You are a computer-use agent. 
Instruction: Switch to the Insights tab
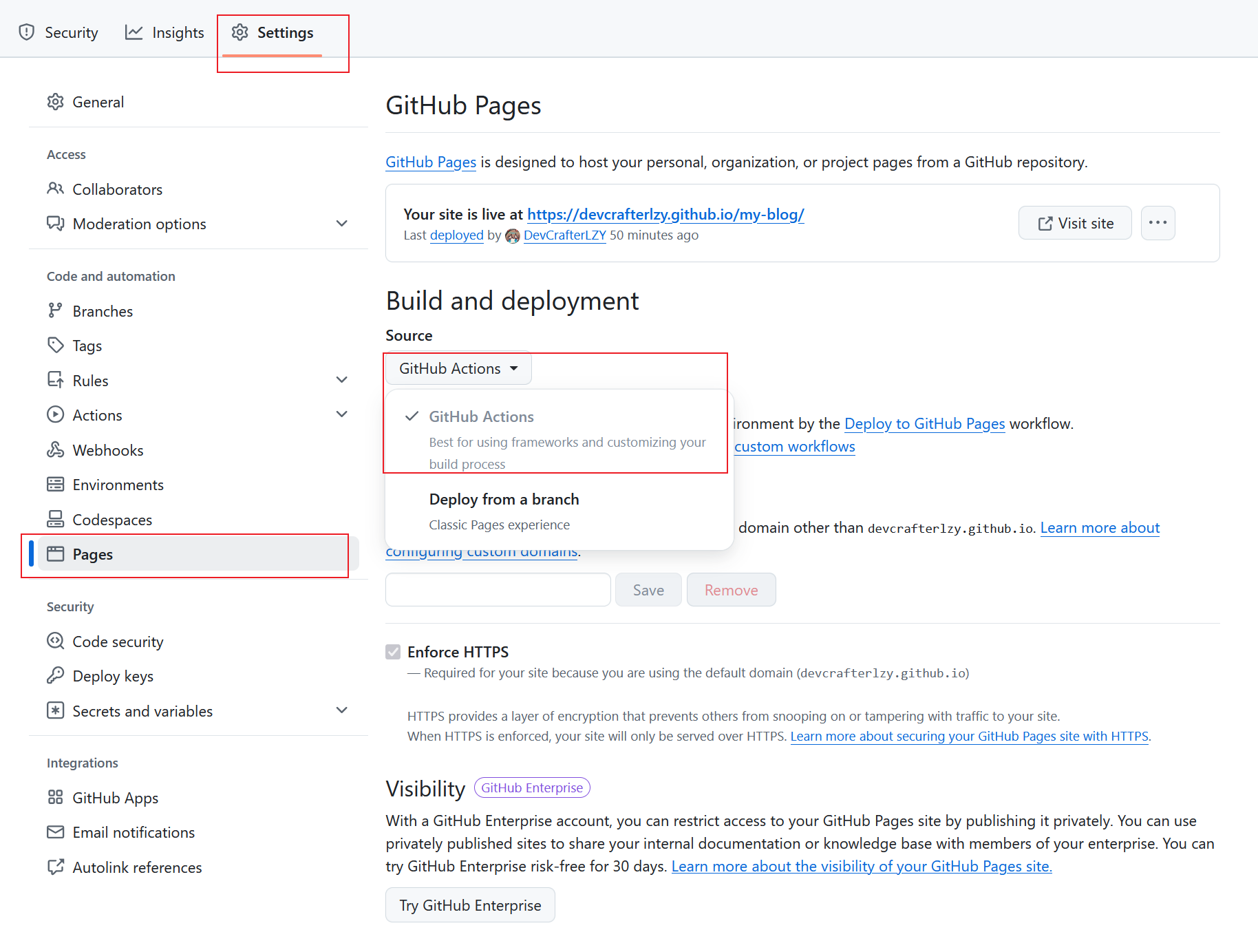[164, 33]
